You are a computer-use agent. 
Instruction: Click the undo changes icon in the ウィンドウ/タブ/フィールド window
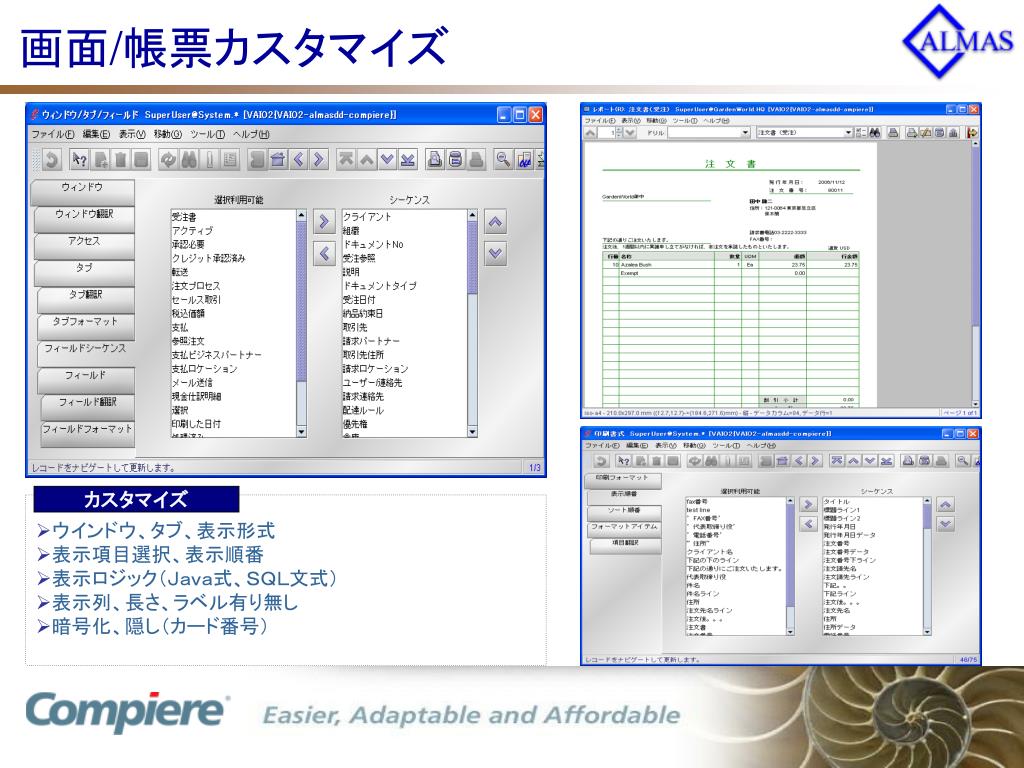[51, 160]
